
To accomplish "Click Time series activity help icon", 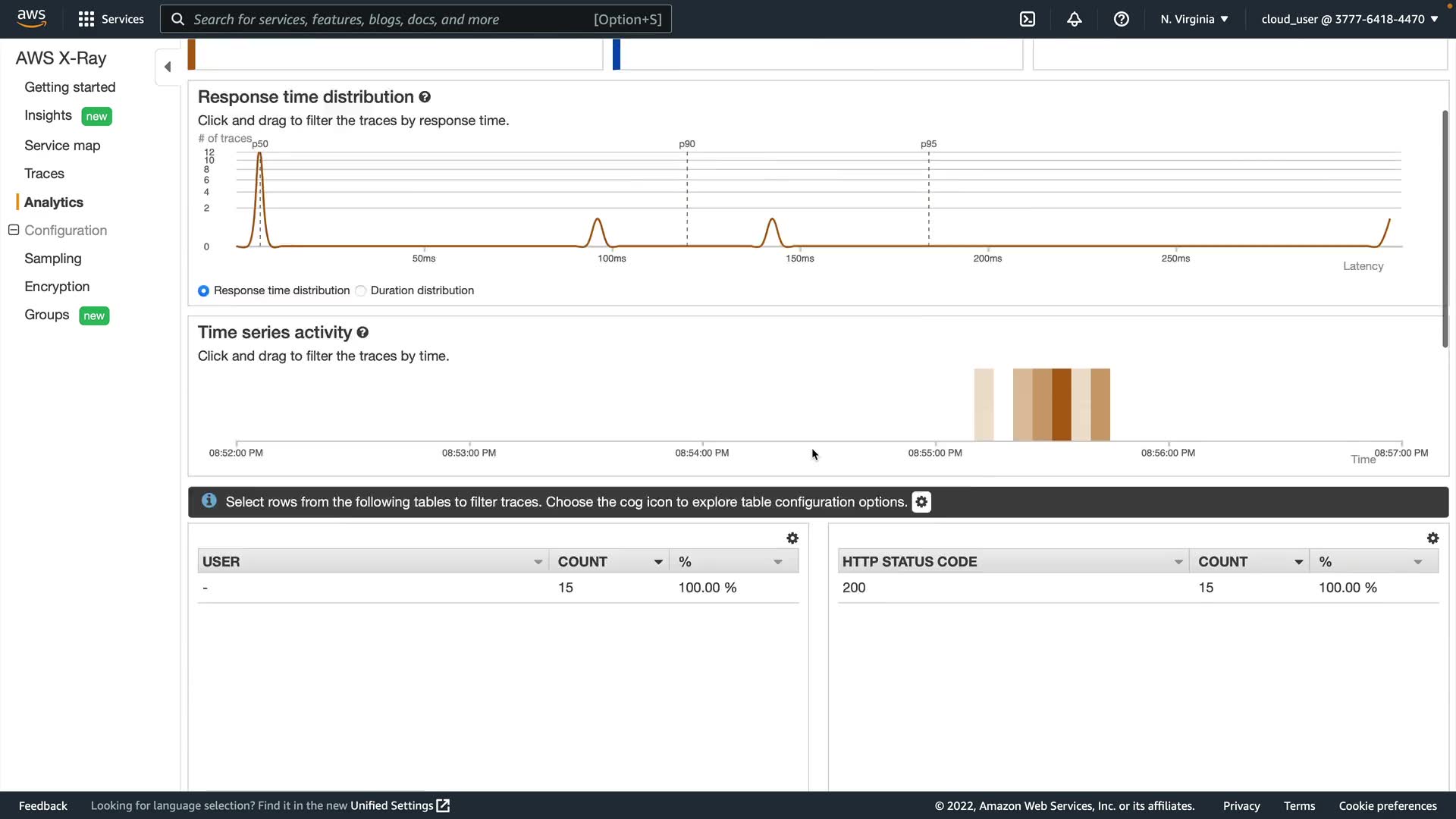I will coord(362,332).
